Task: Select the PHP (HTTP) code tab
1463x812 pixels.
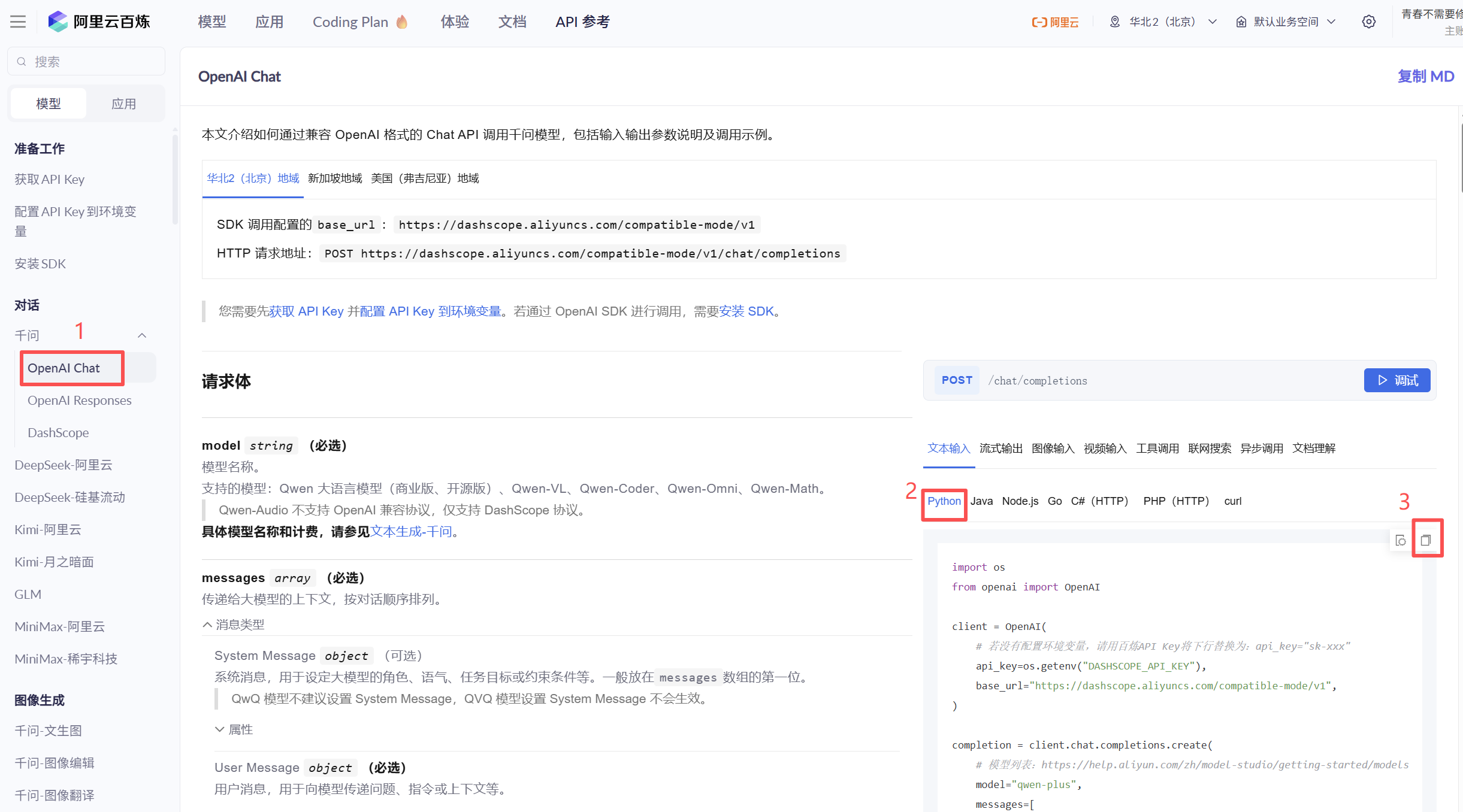Action: pos(1176,501)
